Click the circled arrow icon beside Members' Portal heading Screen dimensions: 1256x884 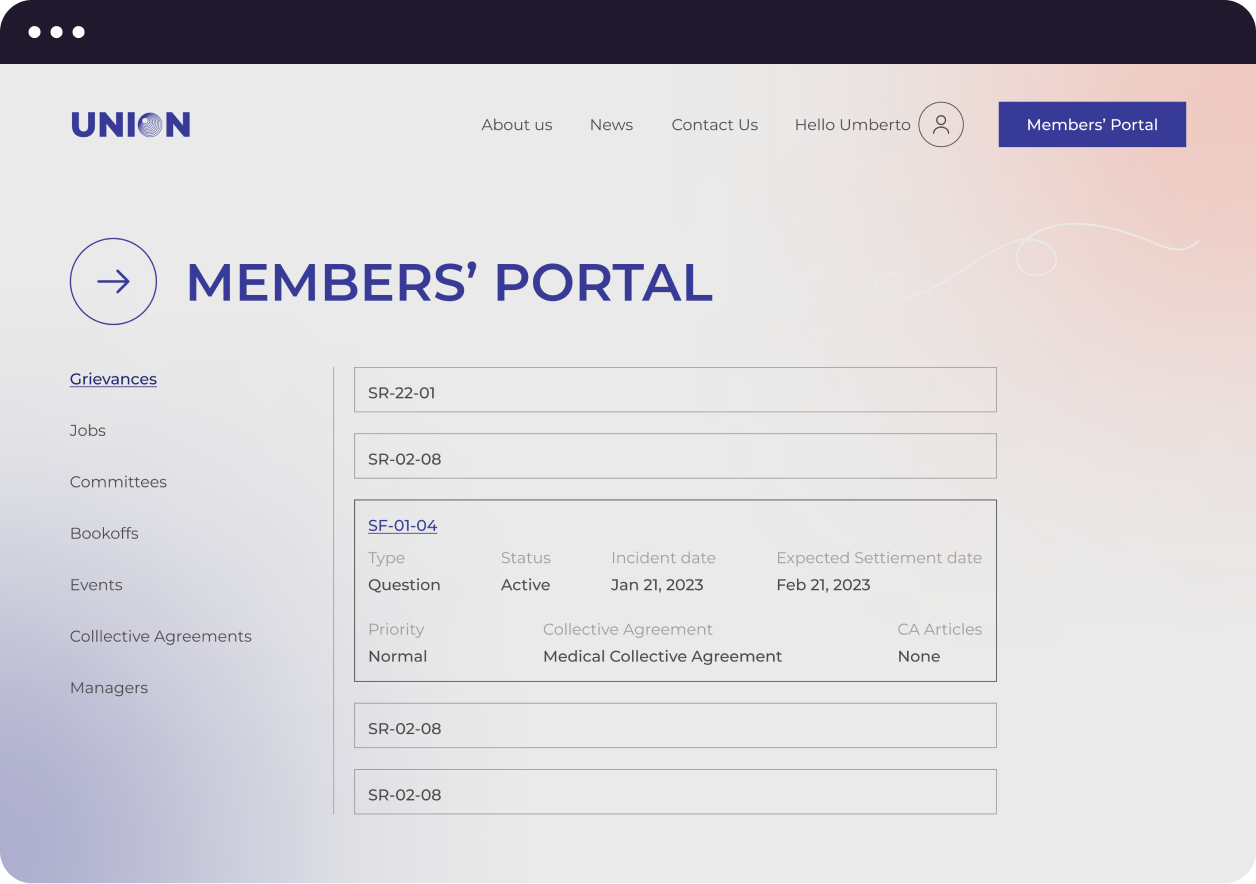(x=113, y=281)
